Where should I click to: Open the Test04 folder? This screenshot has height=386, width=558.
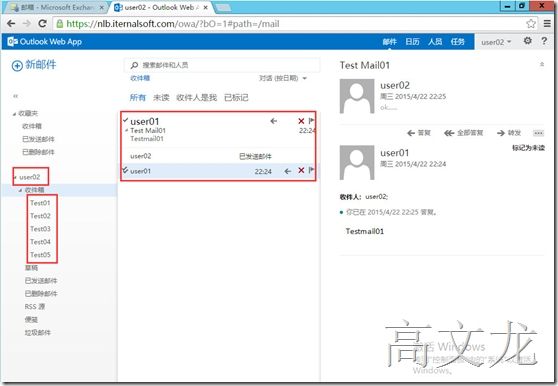point(40,242)
